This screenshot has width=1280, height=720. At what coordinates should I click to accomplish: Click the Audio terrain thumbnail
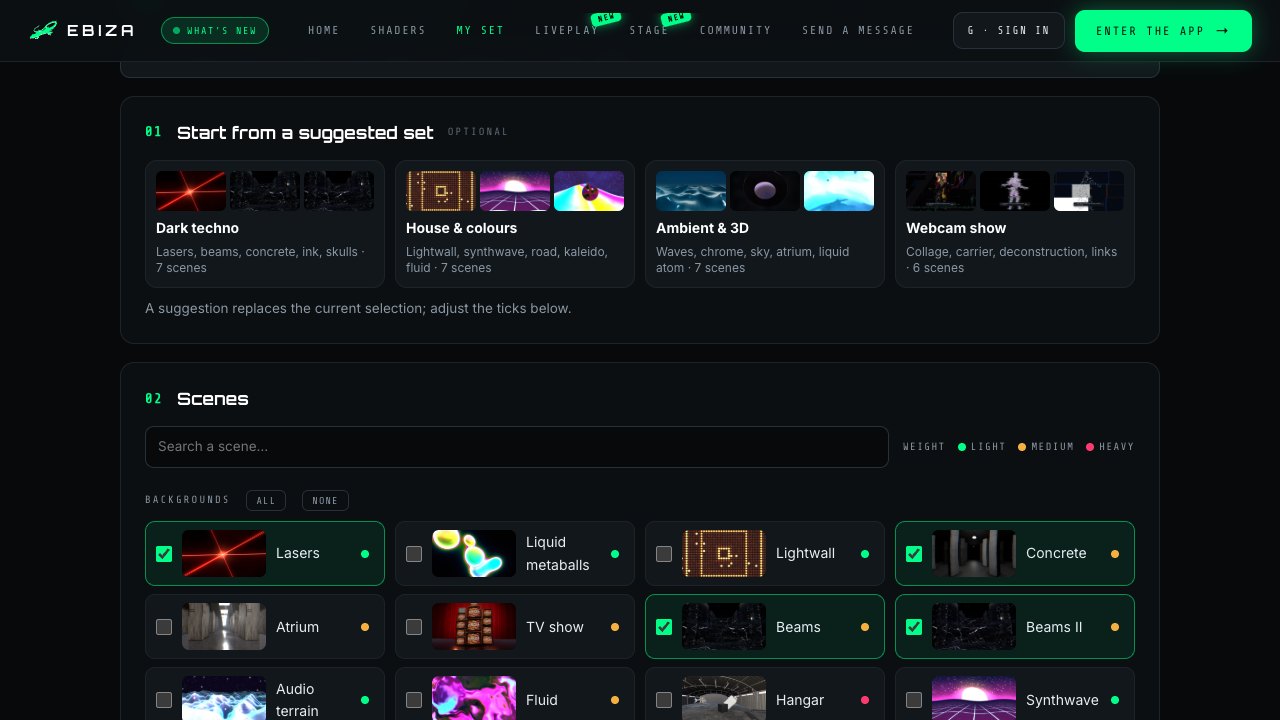click(x=224, y=698)
